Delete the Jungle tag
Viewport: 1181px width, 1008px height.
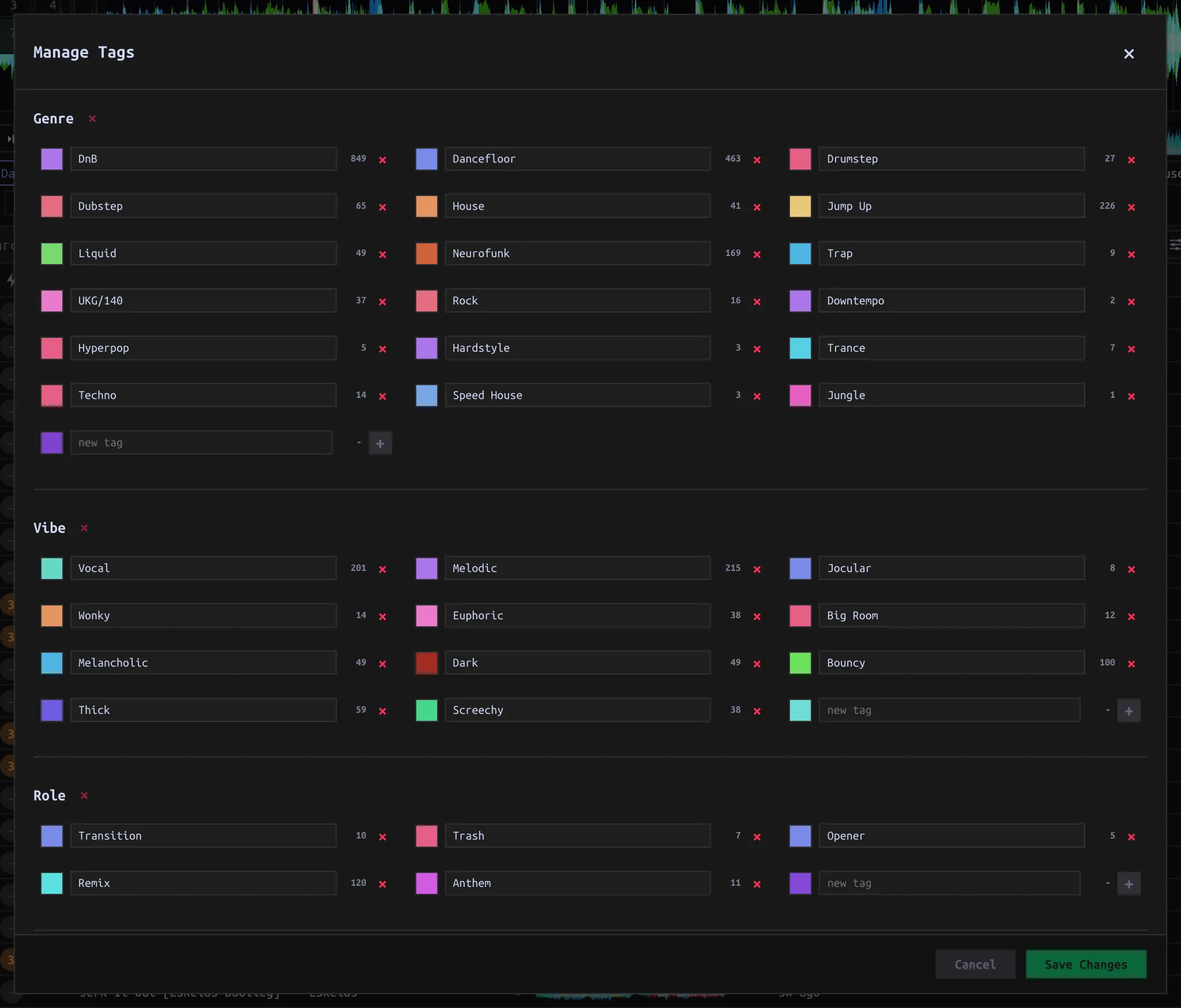click(x=1131, y=396)
